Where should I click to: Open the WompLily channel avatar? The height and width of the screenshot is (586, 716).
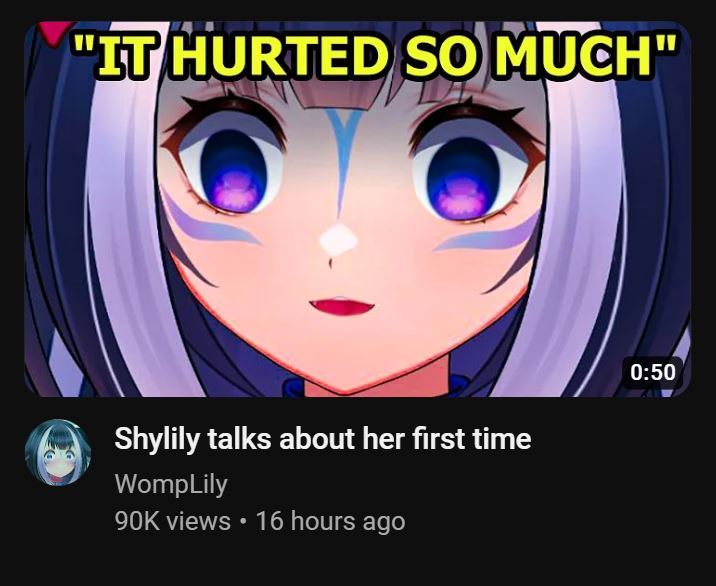58,453
